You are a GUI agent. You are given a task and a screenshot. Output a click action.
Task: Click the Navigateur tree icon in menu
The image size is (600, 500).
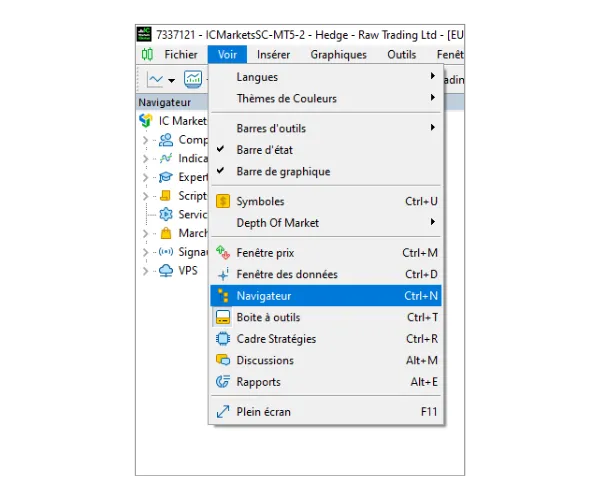click(223, 296)
